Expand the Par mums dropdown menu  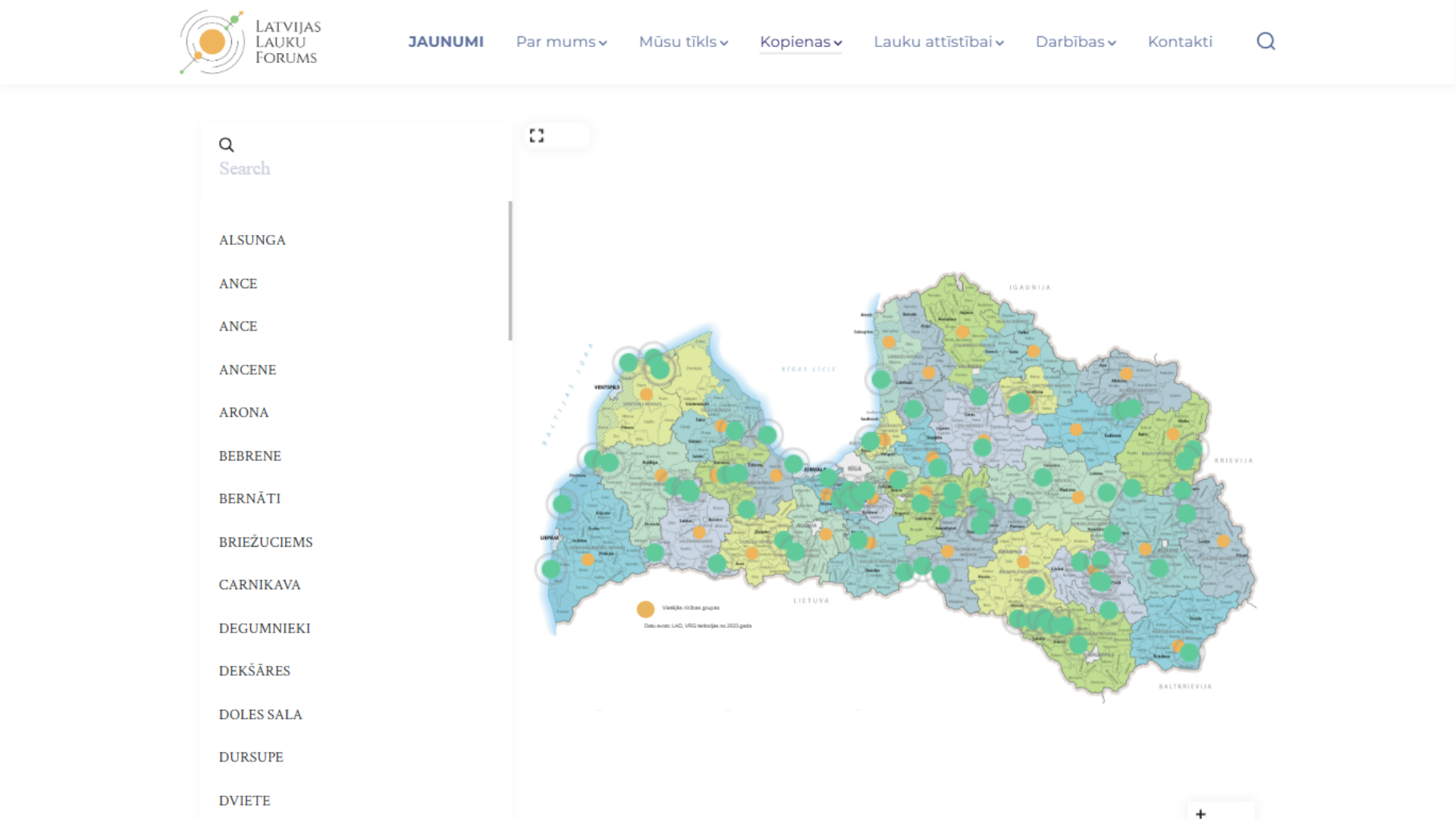click(561, 42)
